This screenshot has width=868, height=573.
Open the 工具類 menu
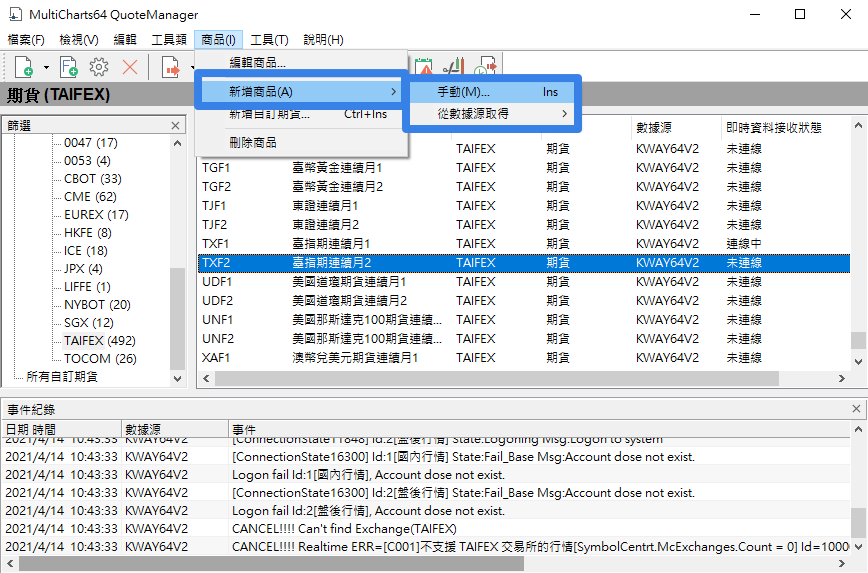coord(169,40)
